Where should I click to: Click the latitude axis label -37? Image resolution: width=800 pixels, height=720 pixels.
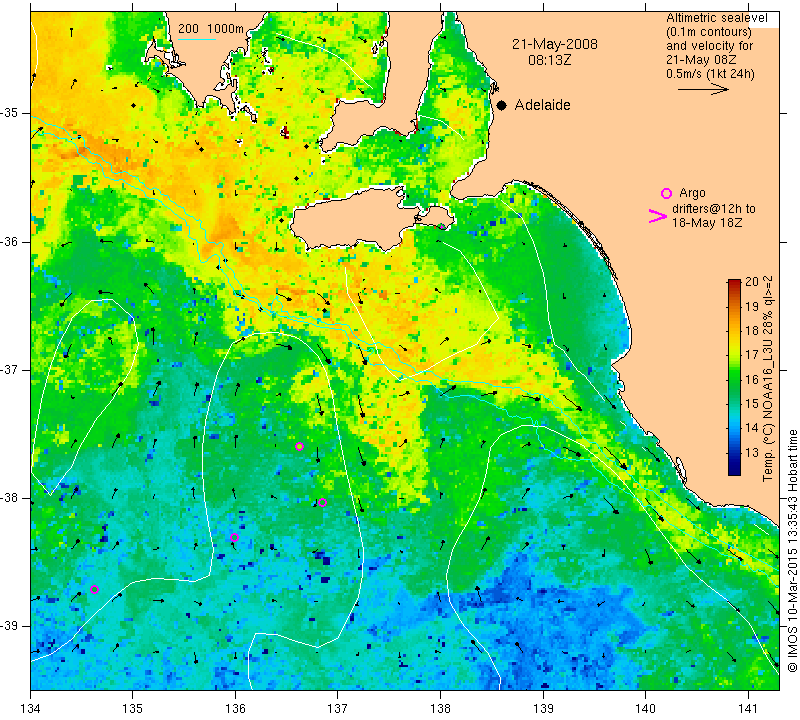(8, 369)
